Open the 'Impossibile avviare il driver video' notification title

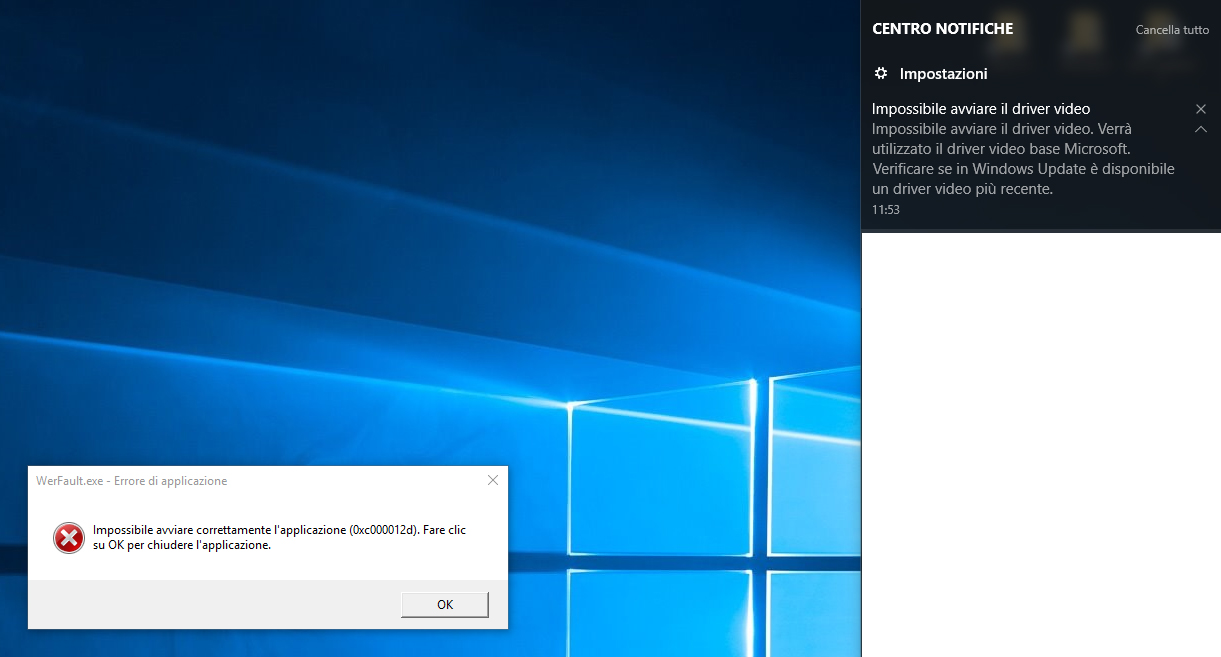coord(981,109)
